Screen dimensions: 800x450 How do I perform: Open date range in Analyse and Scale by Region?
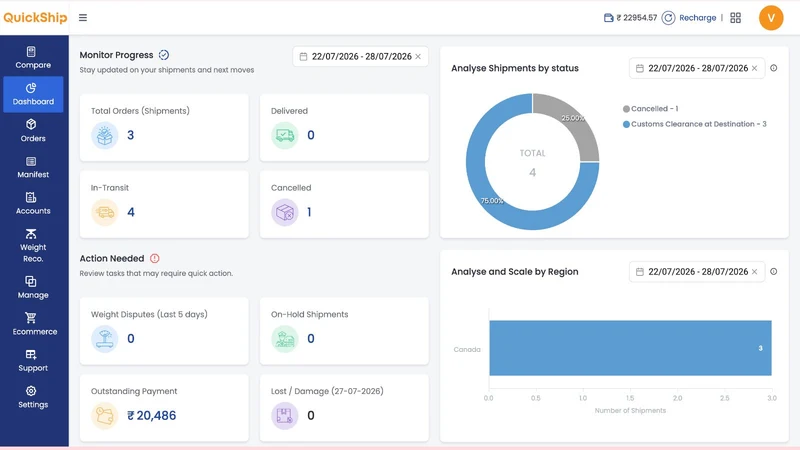(697, 272)
